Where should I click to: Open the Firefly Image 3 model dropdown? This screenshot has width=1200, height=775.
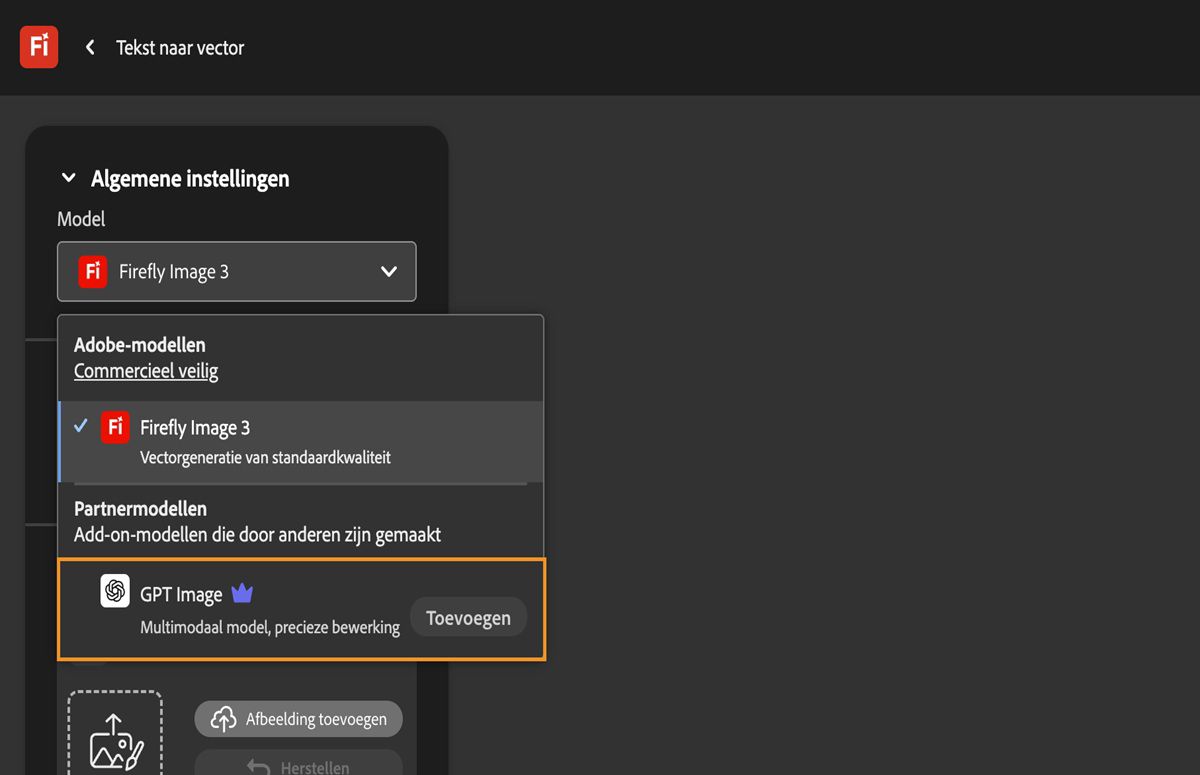click(237, 271)
